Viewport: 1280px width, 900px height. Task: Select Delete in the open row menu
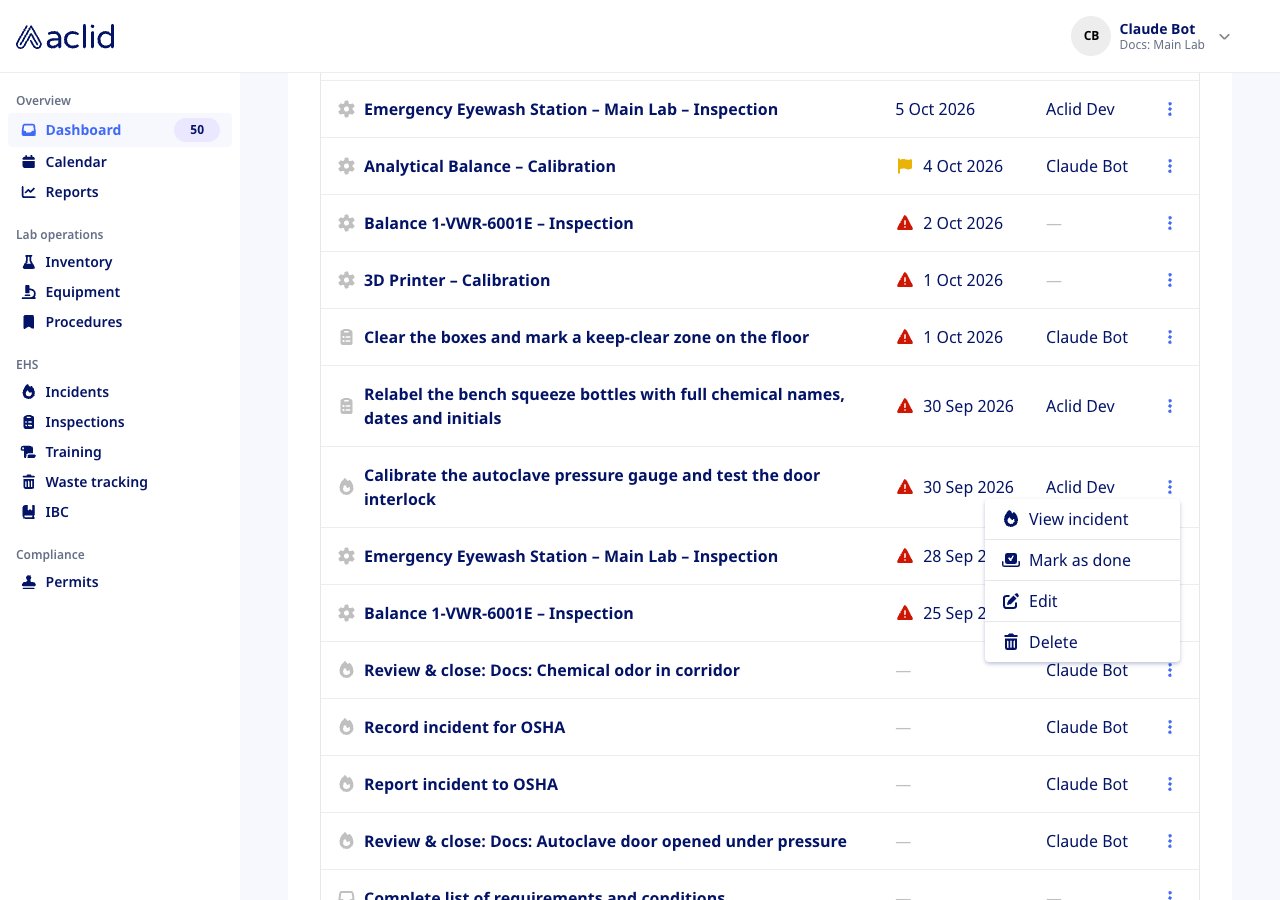[1082, 642]
